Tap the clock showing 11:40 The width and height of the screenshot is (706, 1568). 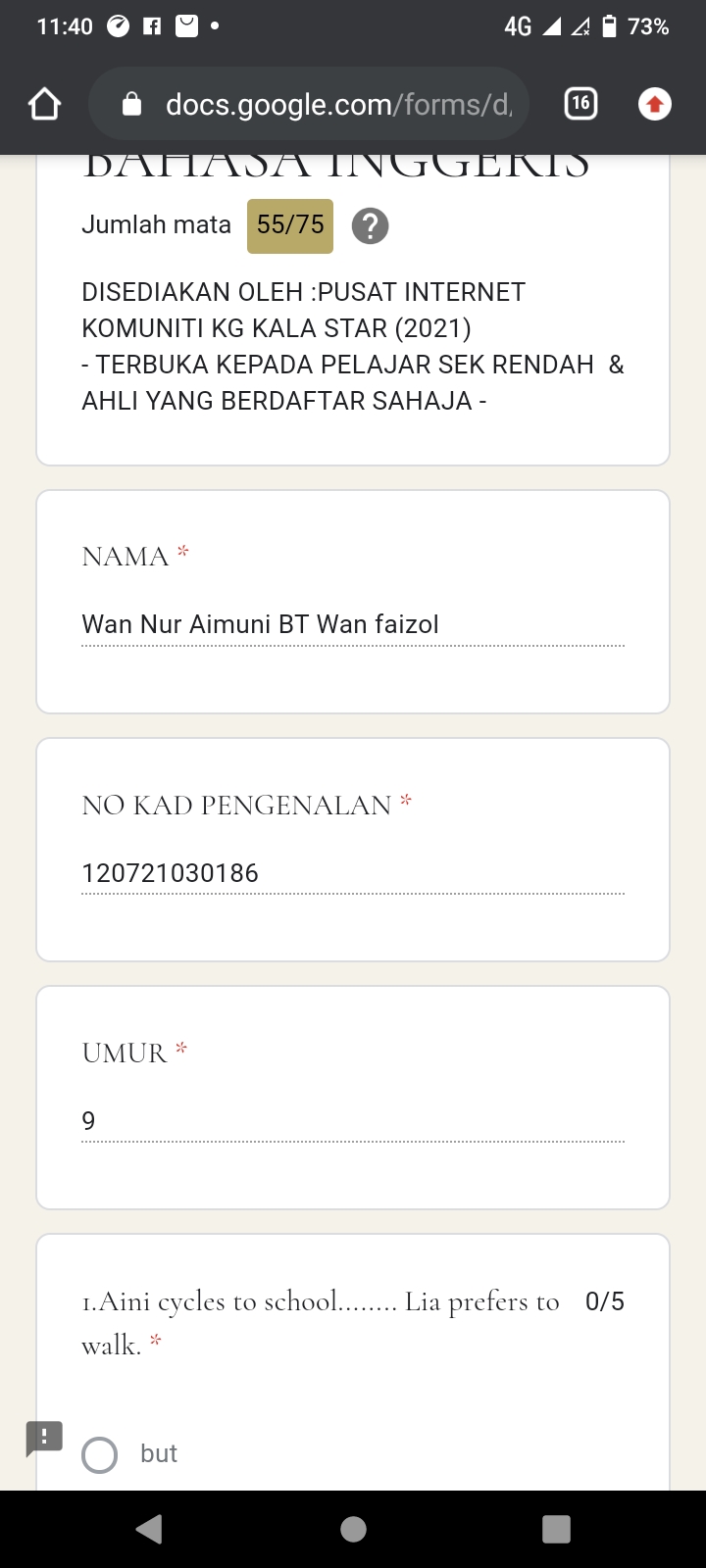tap(65, 26)
